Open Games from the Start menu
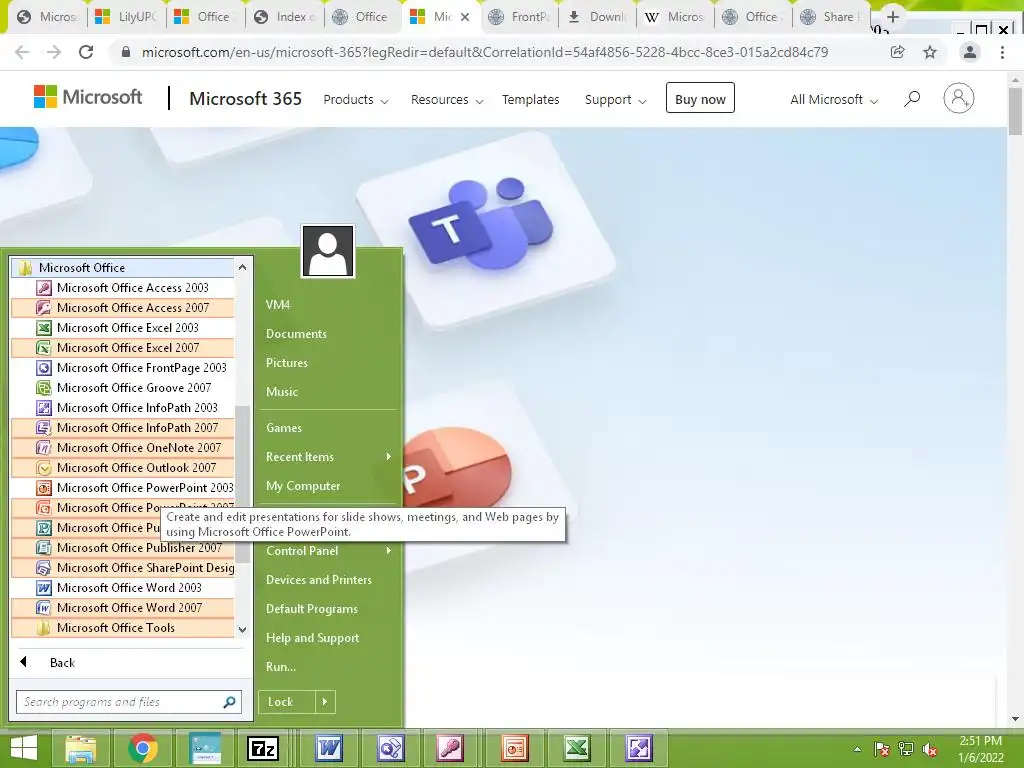The width and height of the screenshot is (1024, 768). click(284, 428)
